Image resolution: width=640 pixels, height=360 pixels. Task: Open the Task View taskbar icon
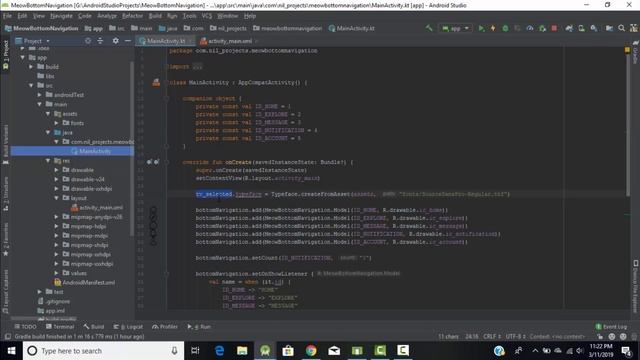195,350
